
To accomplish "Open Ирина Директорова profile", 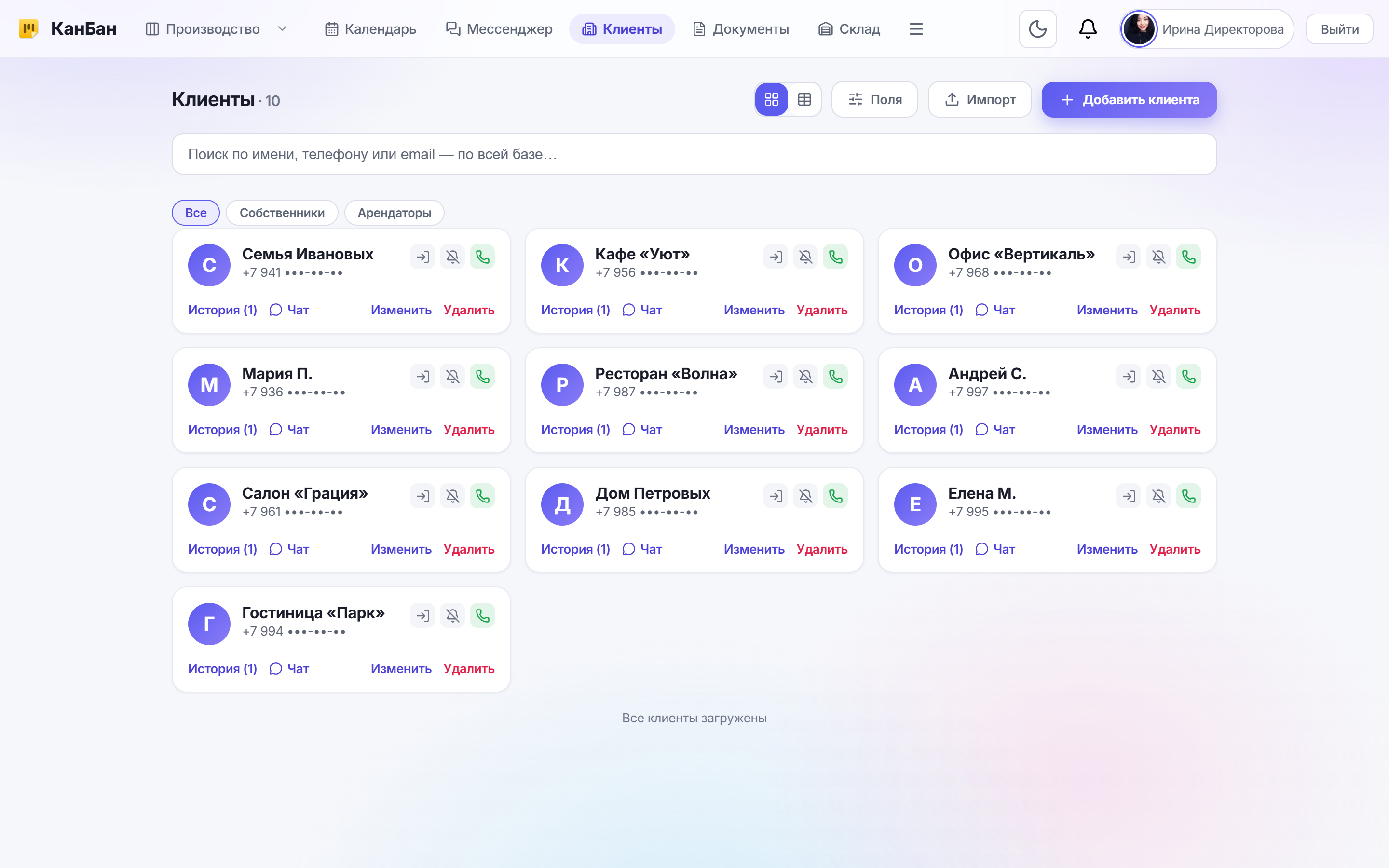I will (x=1207, y=29).
